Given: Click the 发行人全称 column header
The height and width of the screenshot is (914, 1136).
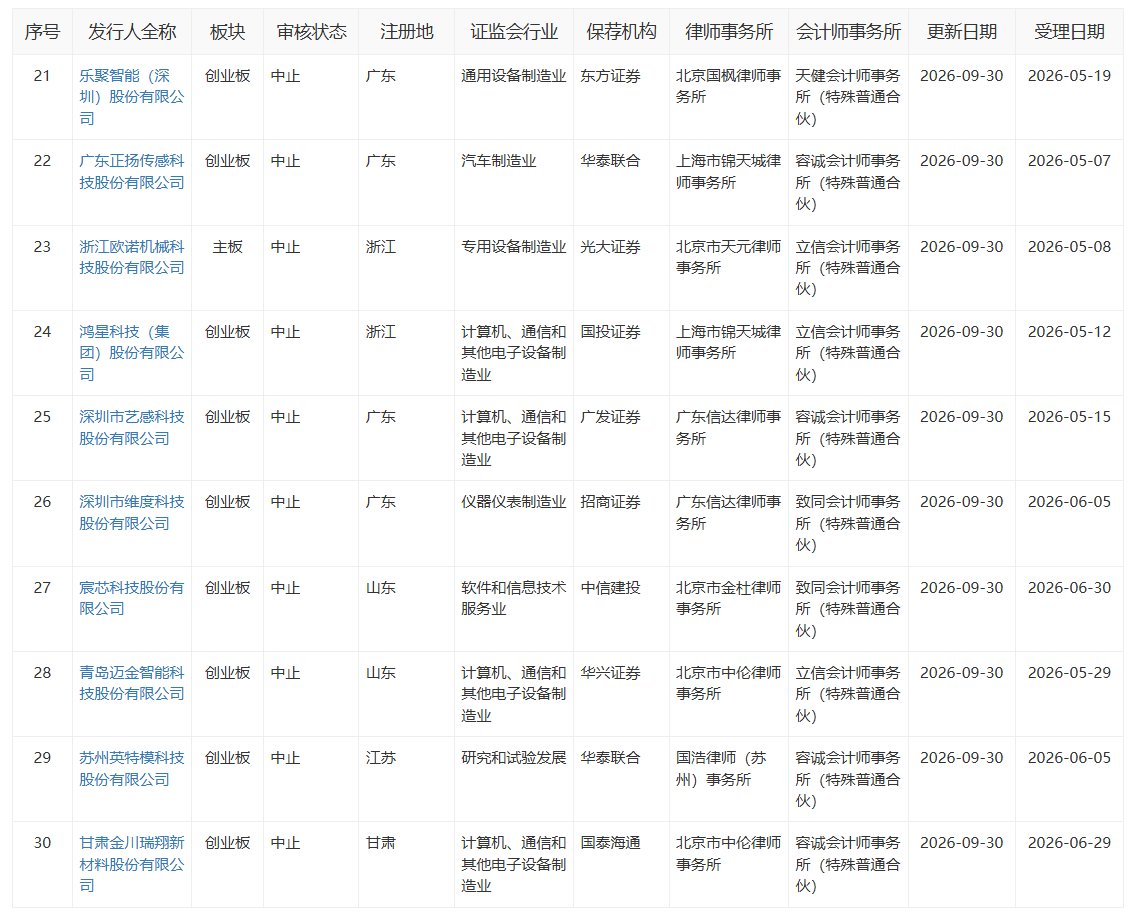Looking at the screenshot, I should (x=132, y=32).
